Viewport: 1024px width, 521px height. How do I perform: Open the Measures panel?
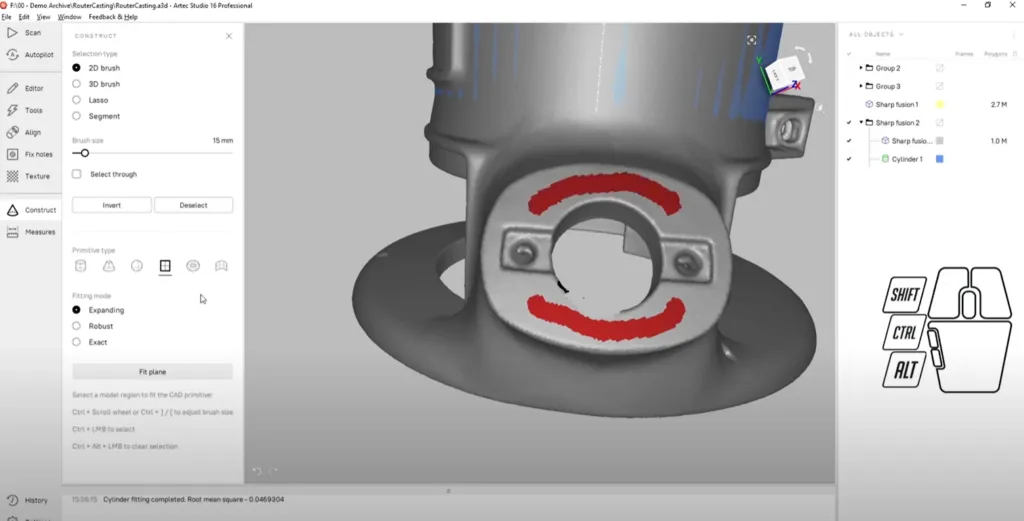(x=31, y=232)
